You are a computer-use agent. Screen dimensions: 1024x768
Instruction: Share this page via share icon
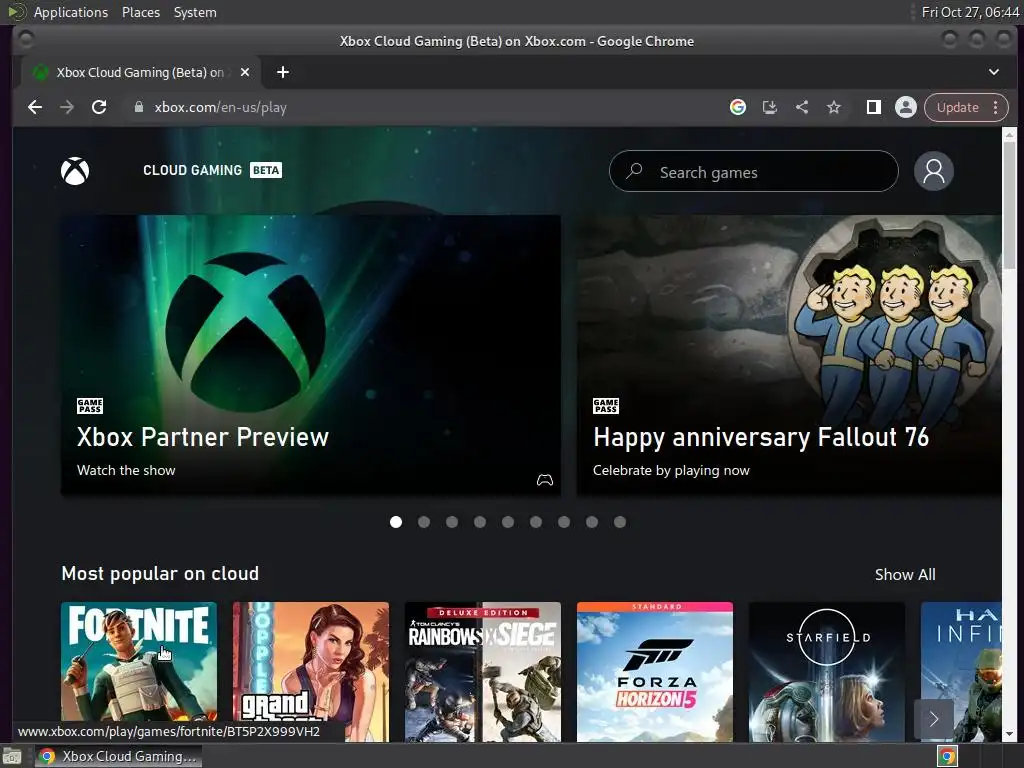pyautogui.click(x=802, y=107)
